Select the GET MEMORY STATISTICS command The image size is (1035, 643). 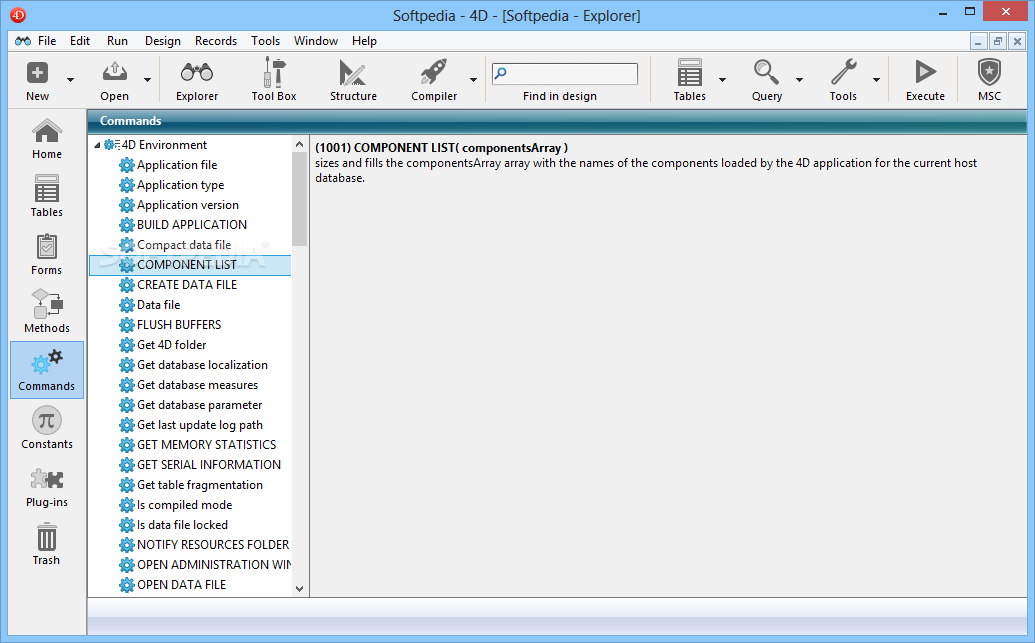click(207, 445)
